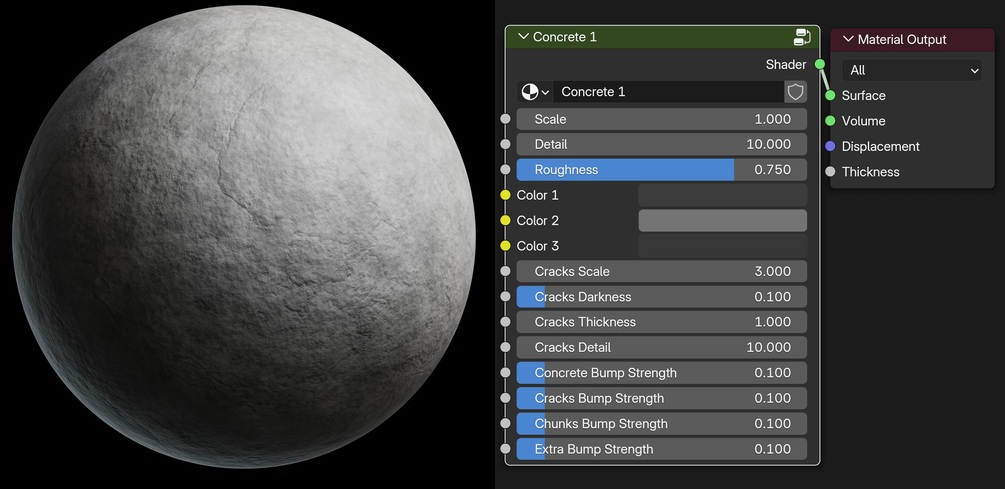This screenshot has width=1005, height=489.
Task: Click the yellow Color 2 socket
Action: 505,220
